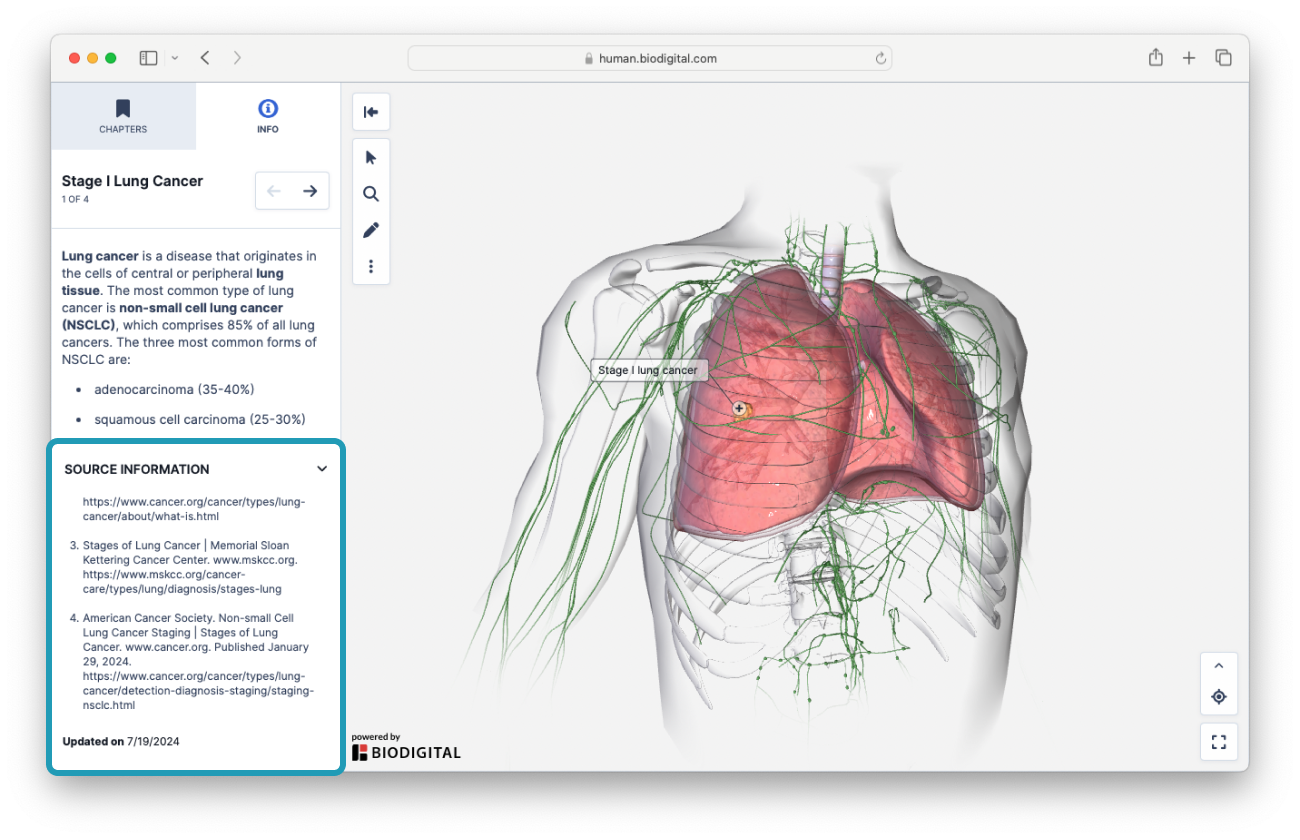Open the sidebar dropdown arrow in Safari
This screenshot has height=840, width=1300.
click(x=175, y=58)
